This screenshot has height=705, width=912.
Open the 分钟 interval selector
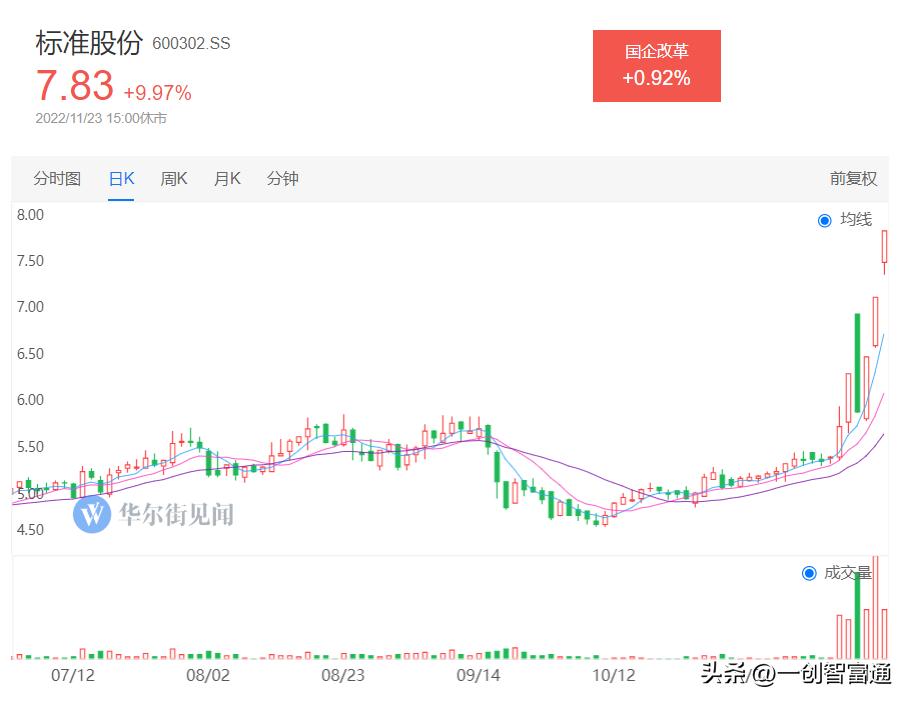tap(283, 178)
